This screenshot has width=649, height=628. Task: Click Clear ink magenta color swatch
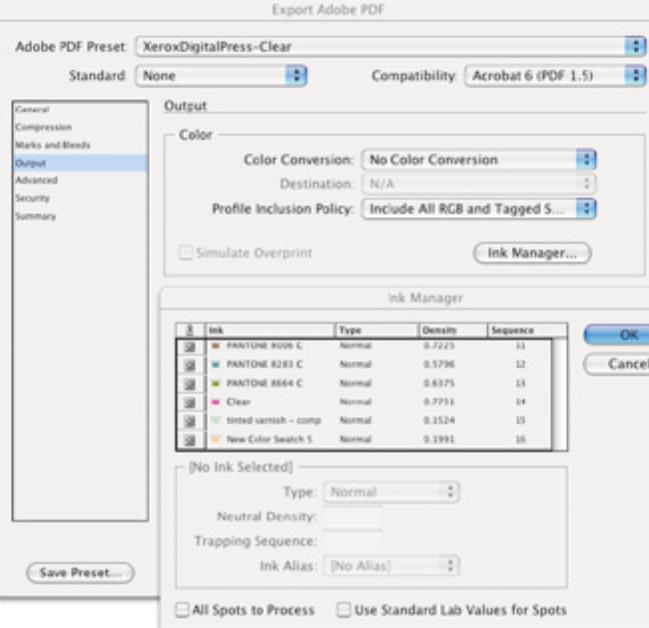tap(215, 402)
